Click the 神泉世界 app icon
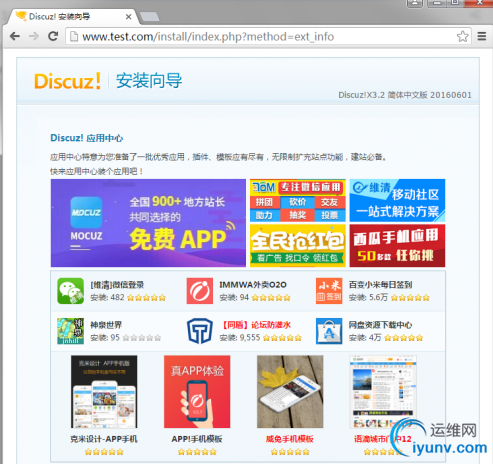The width and height of the screenshot is (493, 464). (x=70, y=331)
